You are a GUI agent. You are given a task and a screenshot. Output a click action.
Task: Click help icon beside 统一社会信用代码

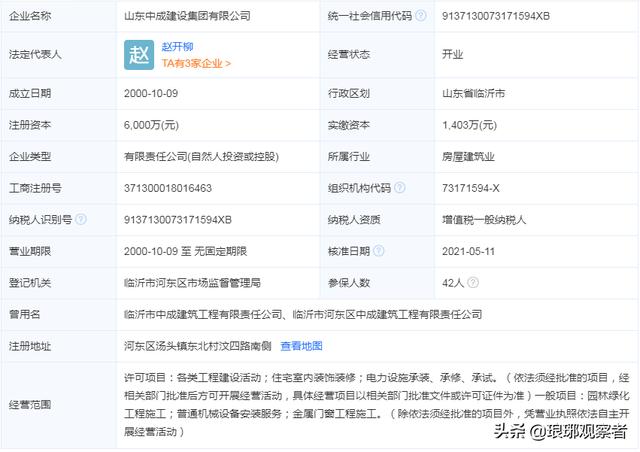[x=420, y=17]
